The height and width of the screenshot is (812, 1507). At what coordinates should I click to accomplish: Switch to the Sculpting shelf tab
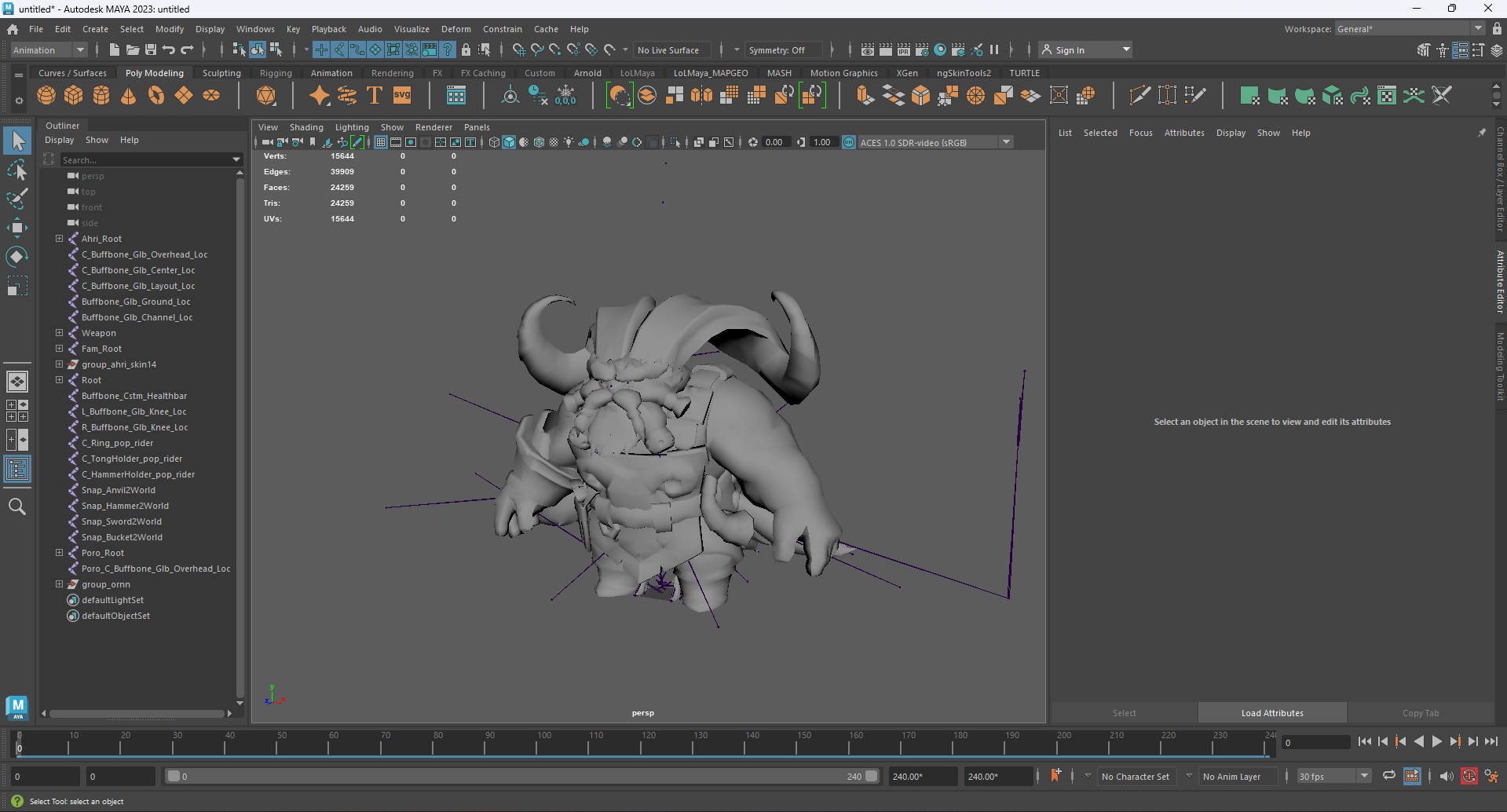221,73
